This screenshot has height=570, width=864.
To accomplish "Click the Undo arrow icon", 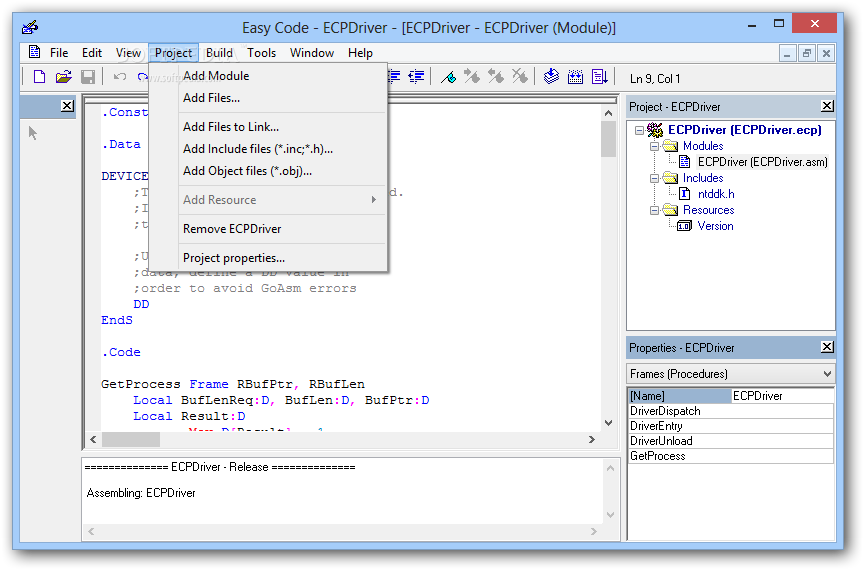I will tap(120, 77).
